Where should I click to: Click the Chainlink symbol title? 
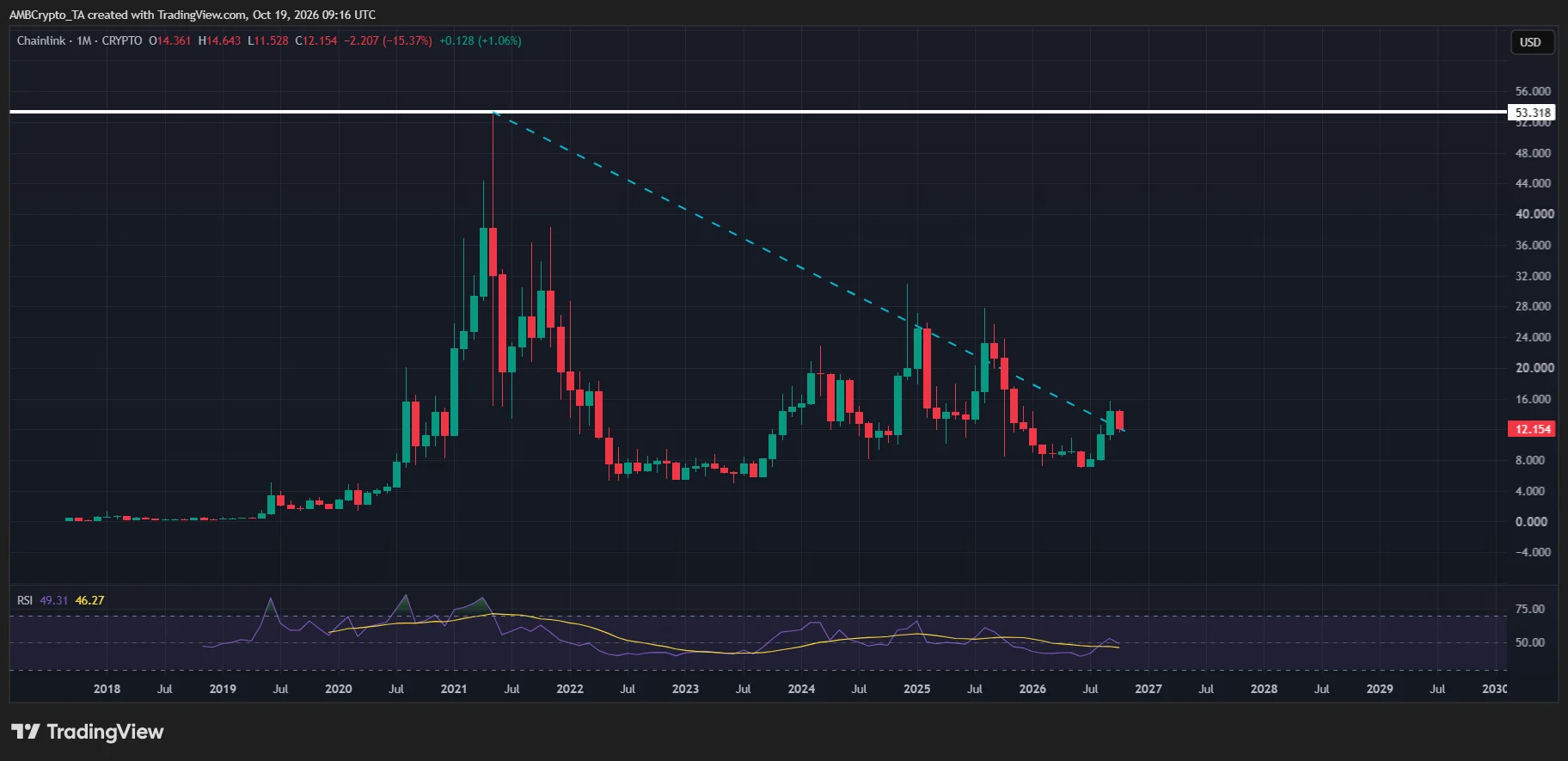point(41,40)
